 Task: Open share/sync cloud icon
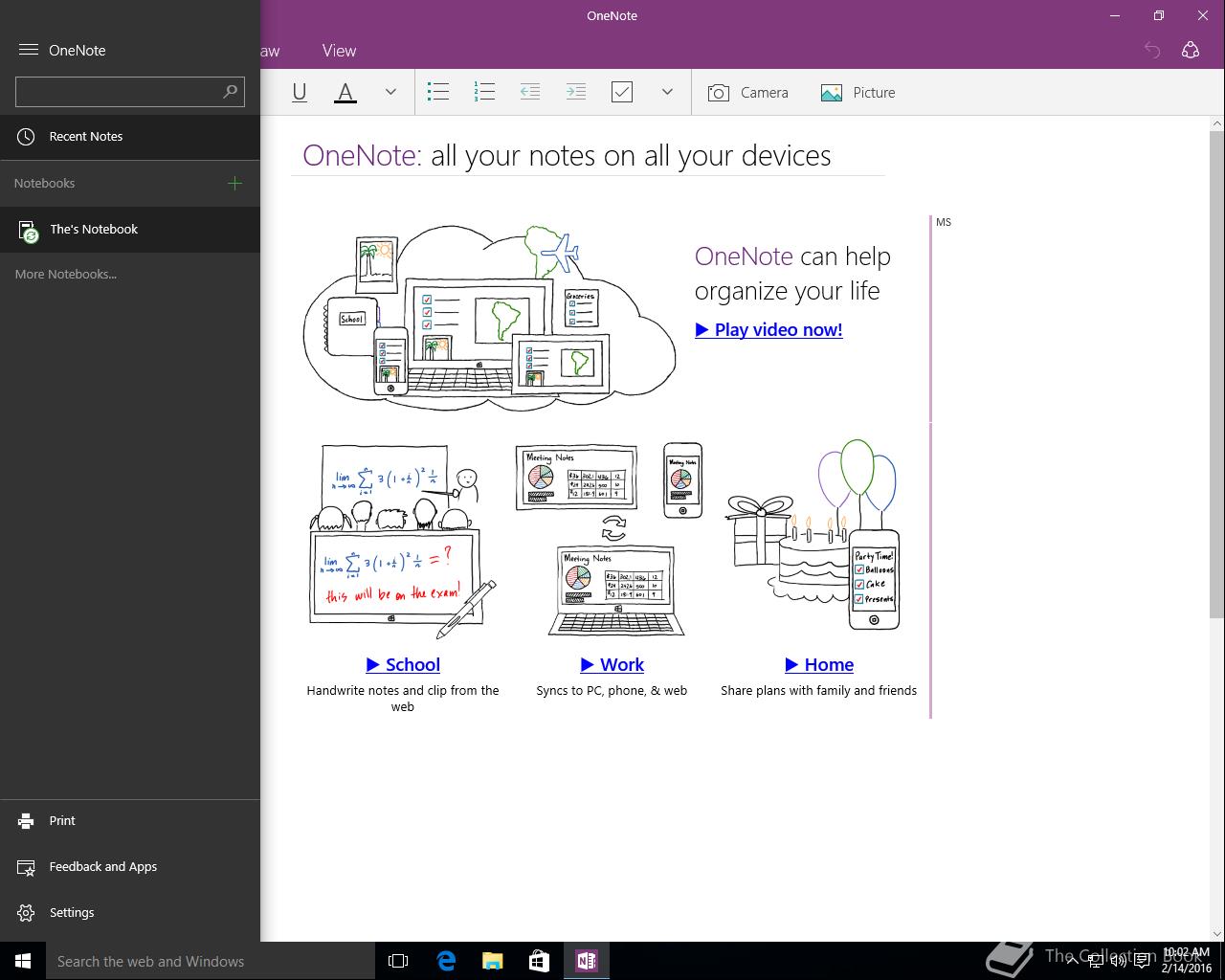[1191, 51]
